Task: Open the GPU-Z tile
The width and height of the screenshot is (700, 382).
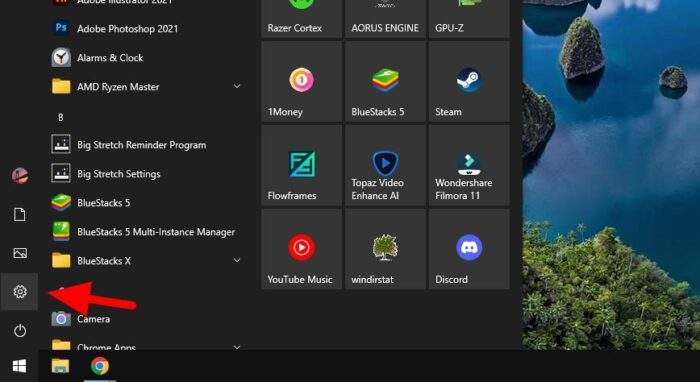Action: tap(469, 19)
